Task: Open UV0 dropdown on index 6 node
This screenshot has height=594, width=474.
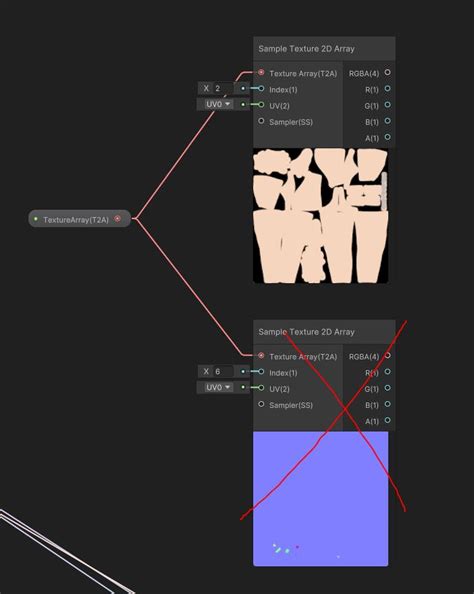Action: coord(218,387)
